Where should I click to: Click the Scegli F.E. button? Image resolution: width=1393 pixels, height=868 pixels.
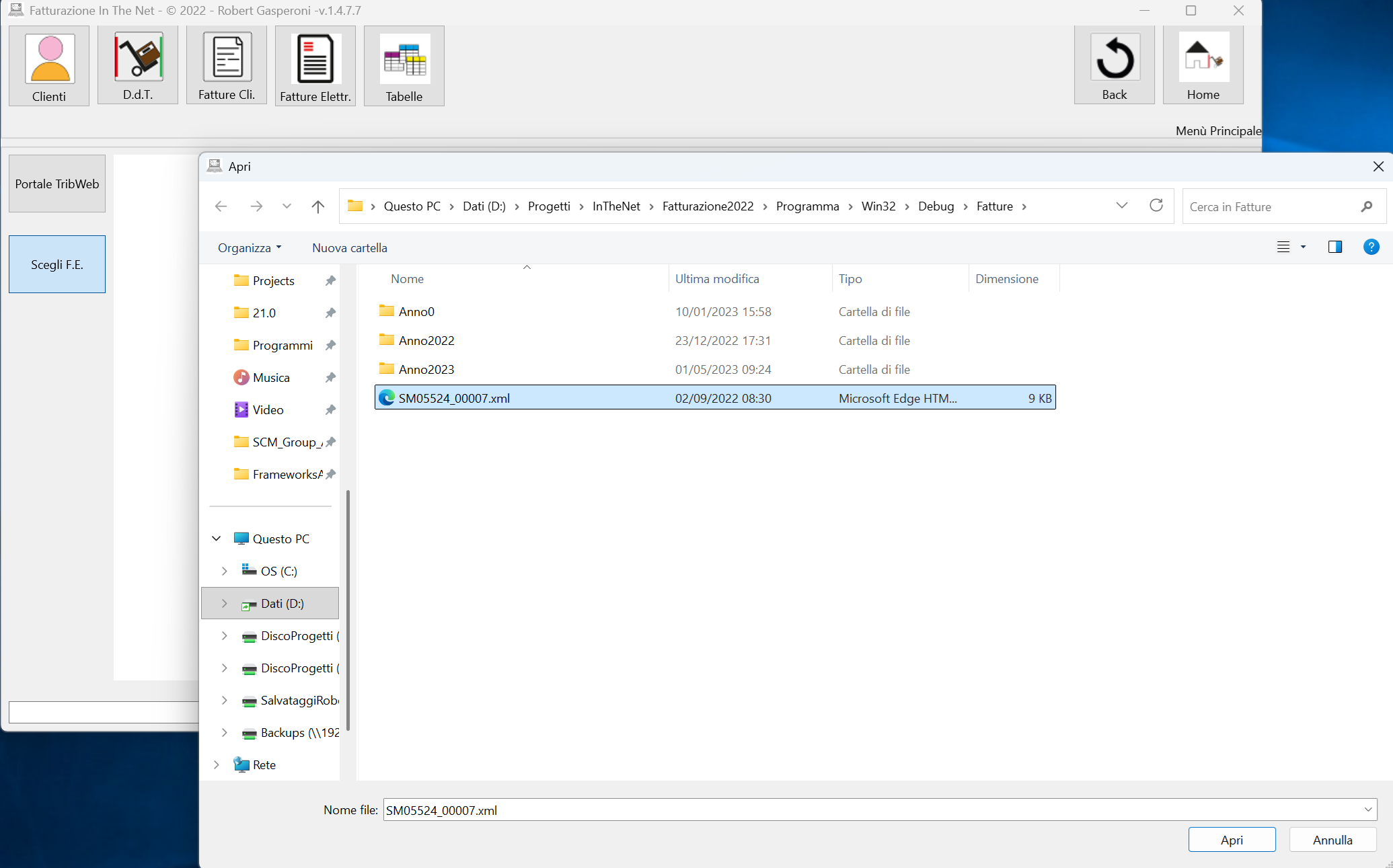coord(57,264)
